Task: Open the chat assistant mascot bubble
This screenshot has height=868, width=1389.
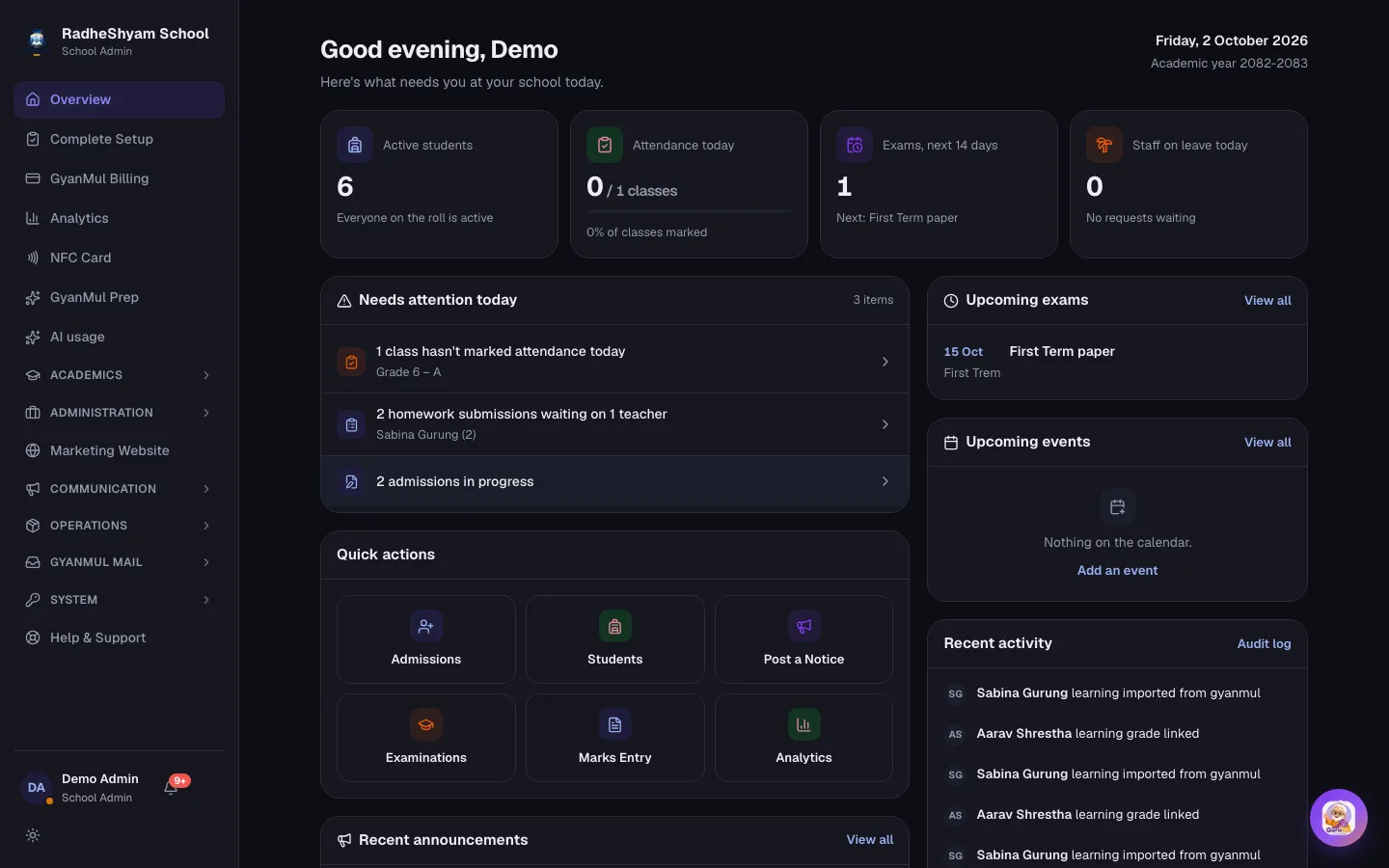Action: coord(1338,818)
